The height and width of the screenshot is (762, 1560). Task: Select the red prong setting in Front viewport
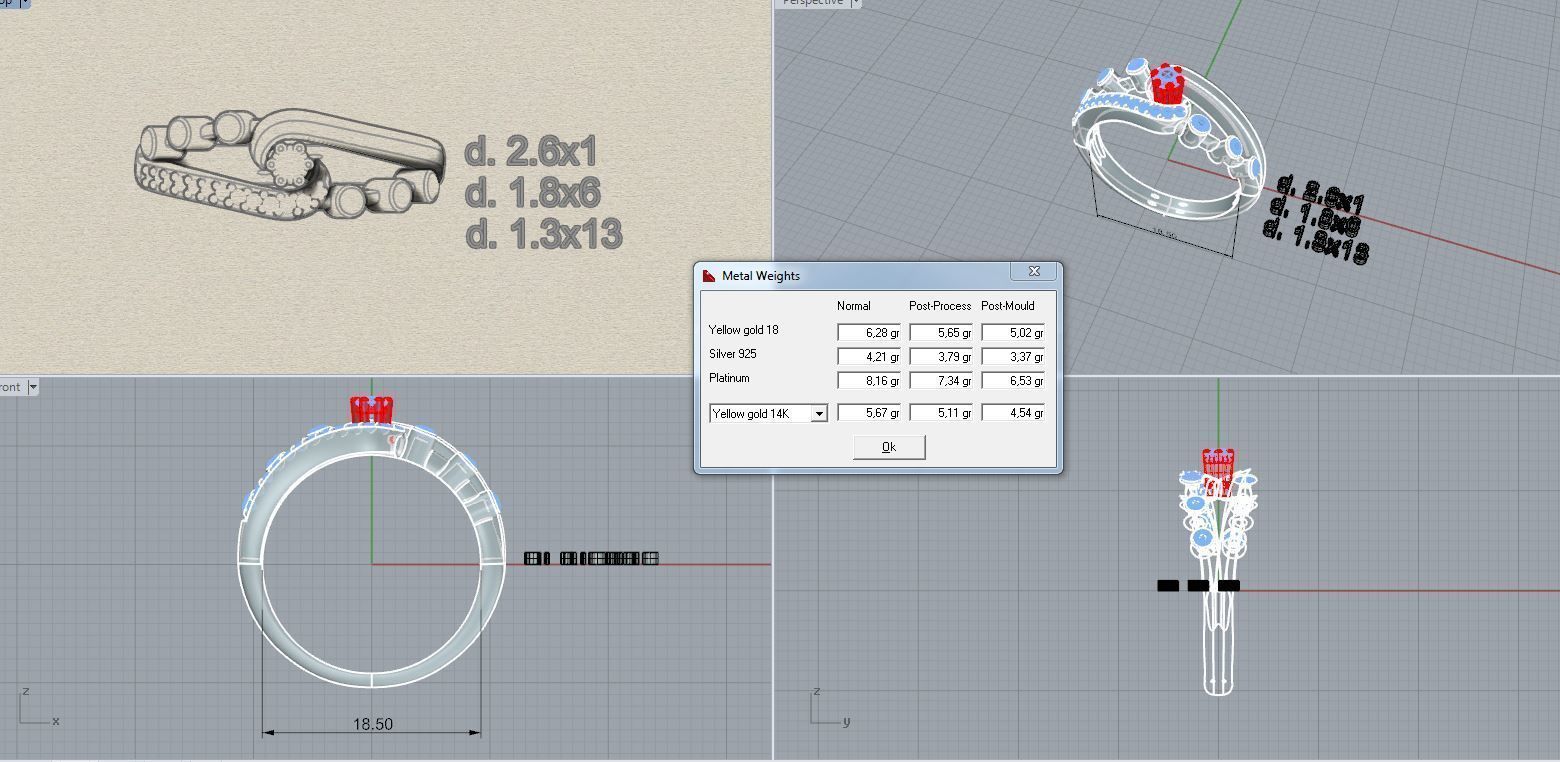[x=372, y=408]
